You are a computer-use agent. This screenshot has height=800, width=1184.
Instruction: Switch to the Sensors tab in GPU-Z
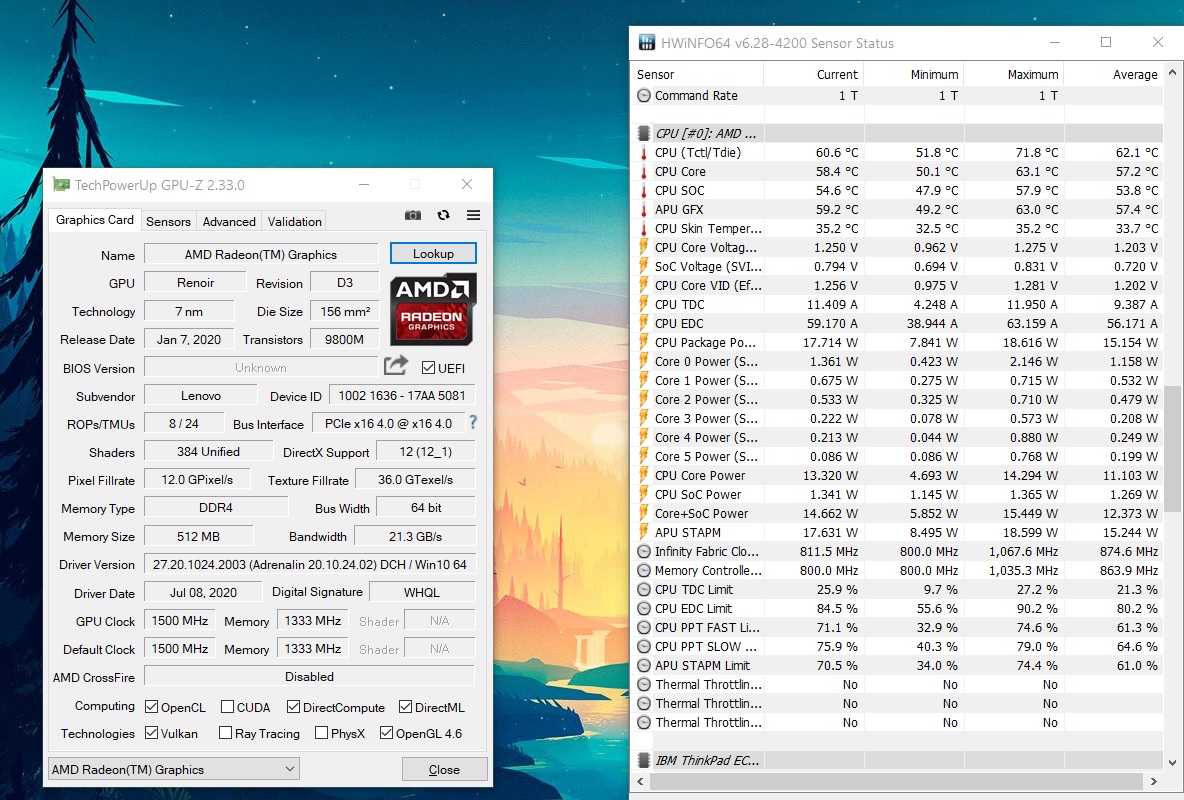pyautogui.click(x=168, y=221)
